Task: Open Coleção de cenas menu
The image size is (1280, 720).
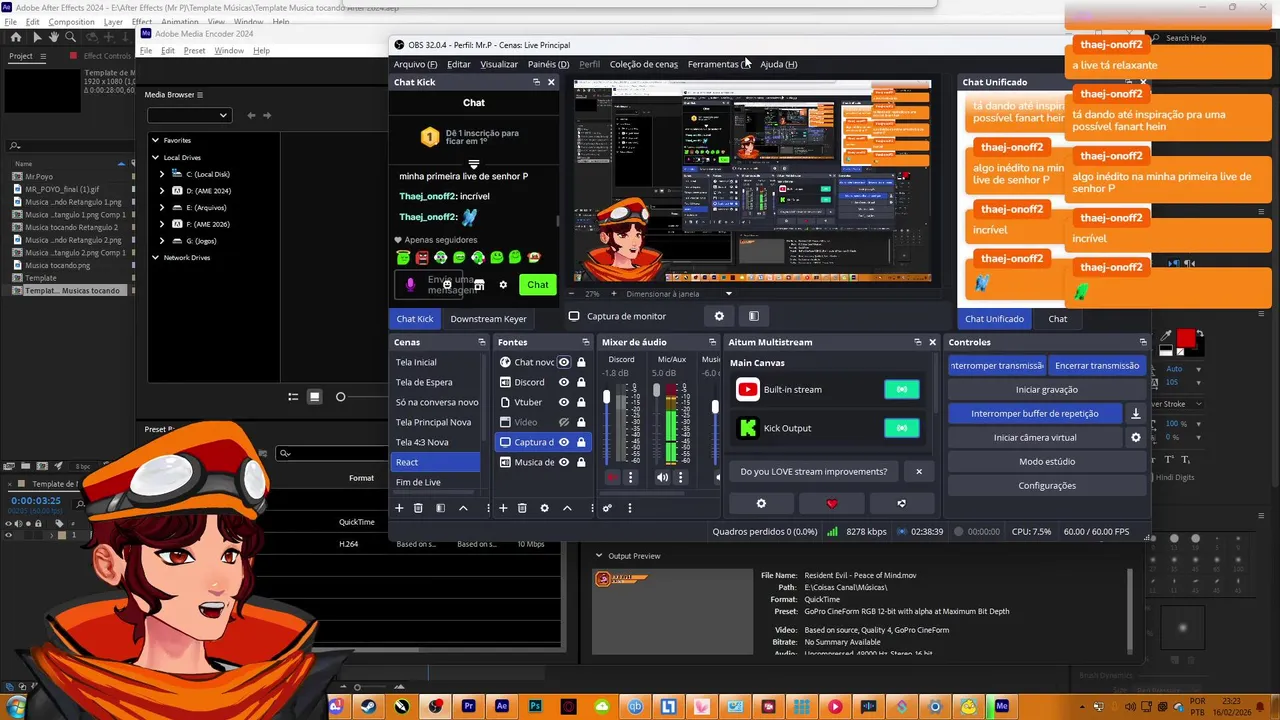Action: coord(644,64)
